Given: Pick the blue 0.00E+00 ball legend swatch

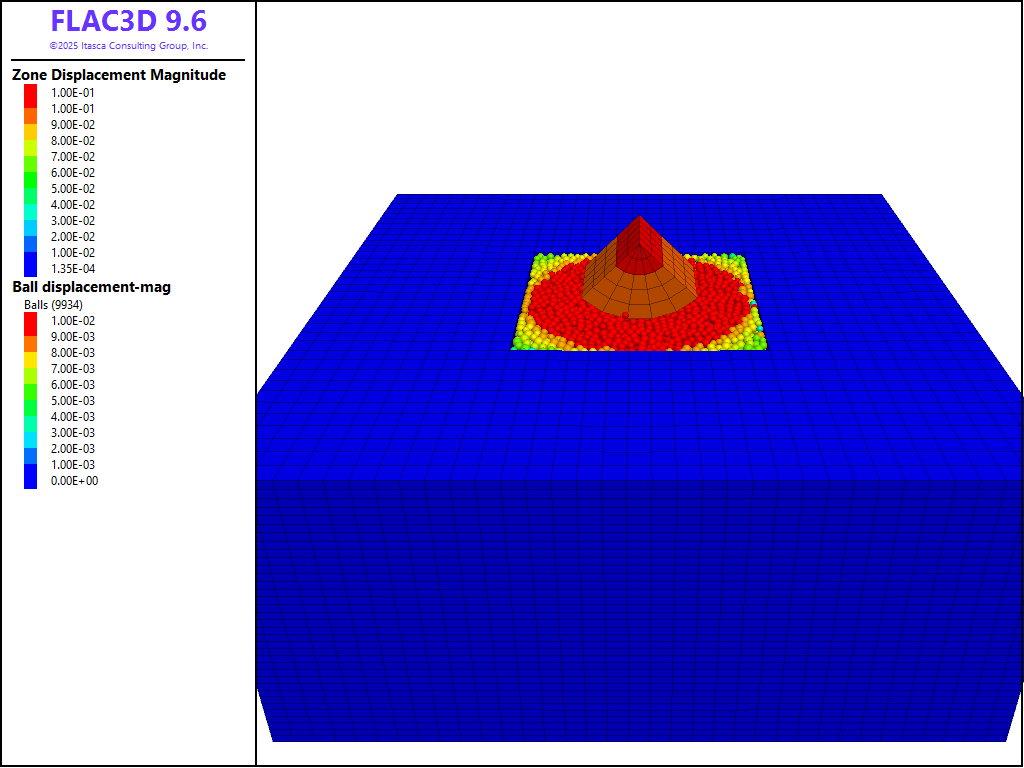Looking at the screenshot, I should 31,480.
